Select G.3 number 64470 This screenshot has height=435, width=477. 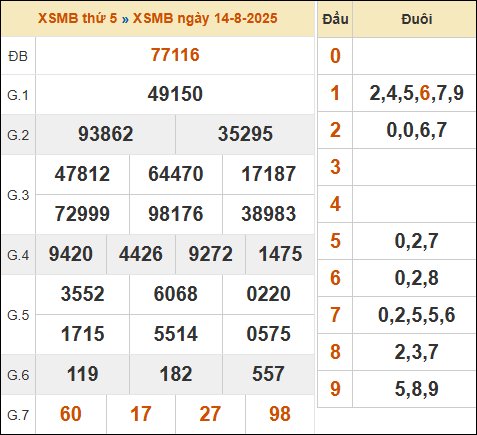pyautogui.click(x=176, y=174)
